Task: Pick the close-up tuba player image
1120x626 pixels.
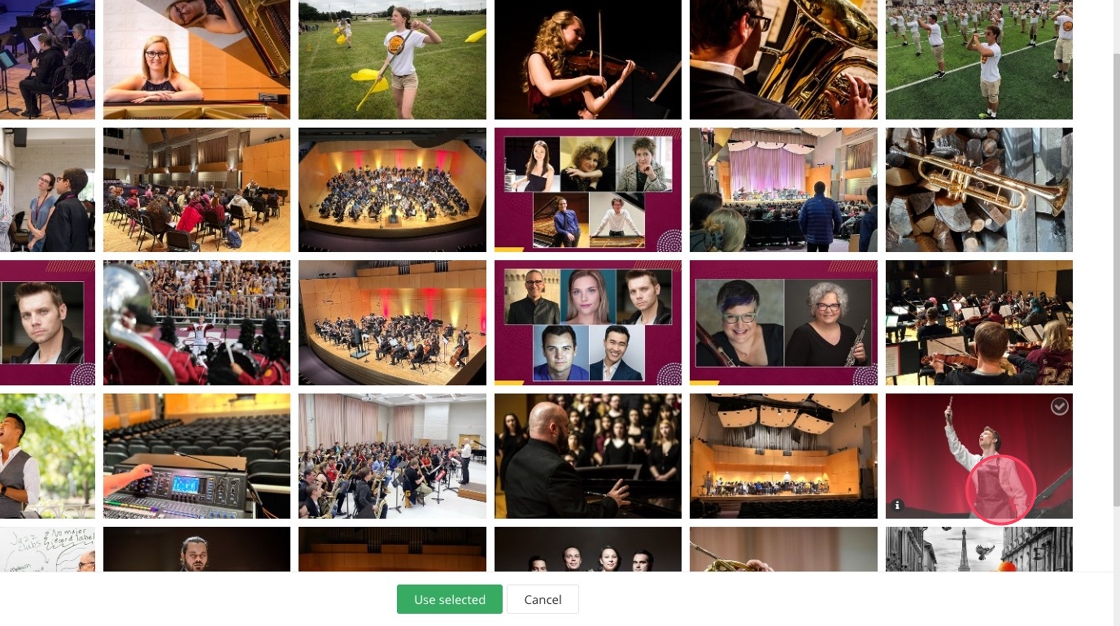Action: (x=783, y=59)
